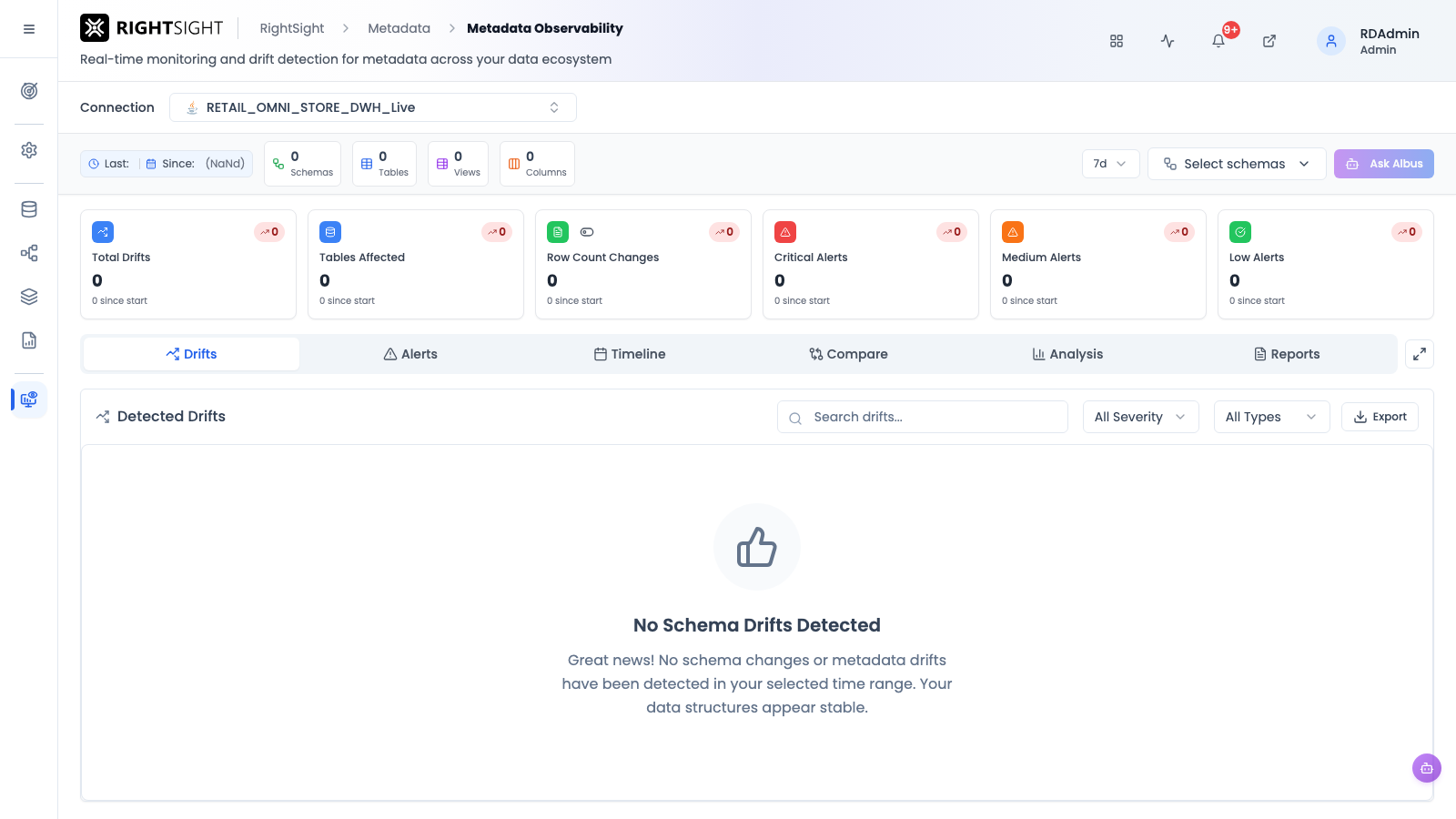Click the Total Drifts card icon
The width and height of the screenshot is (1456, 819).
[103, 232]
